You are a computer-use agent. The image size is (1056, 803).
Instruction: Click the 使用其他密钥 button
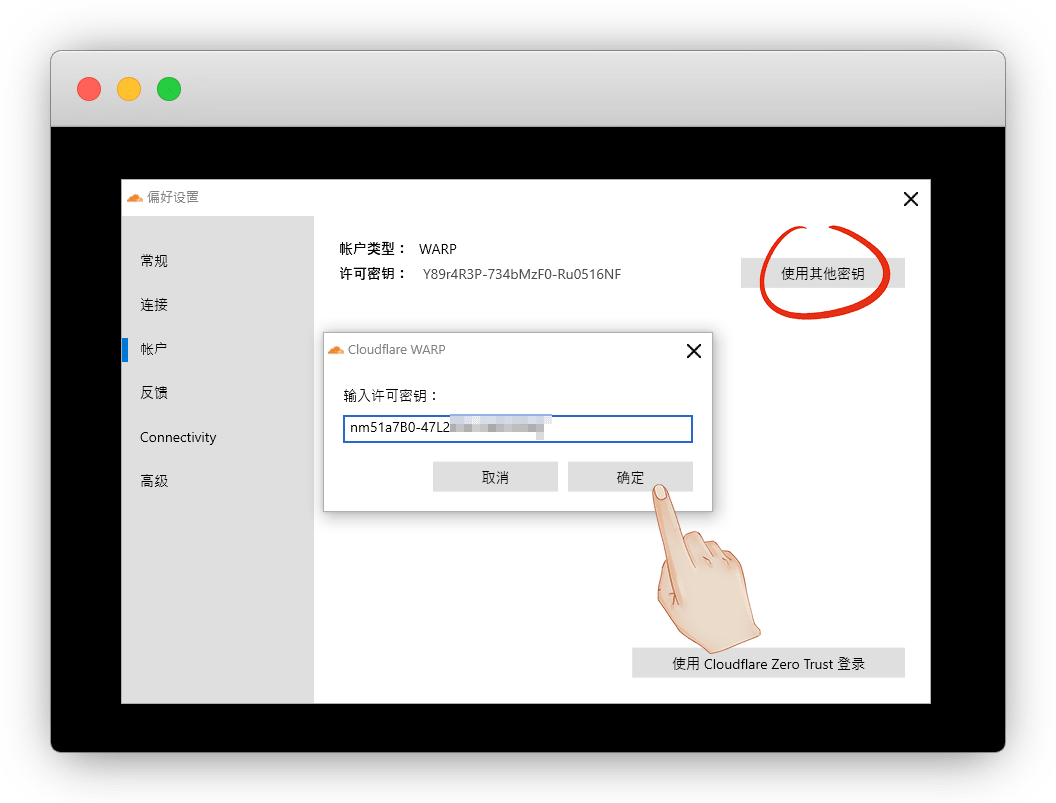[822, 274]
